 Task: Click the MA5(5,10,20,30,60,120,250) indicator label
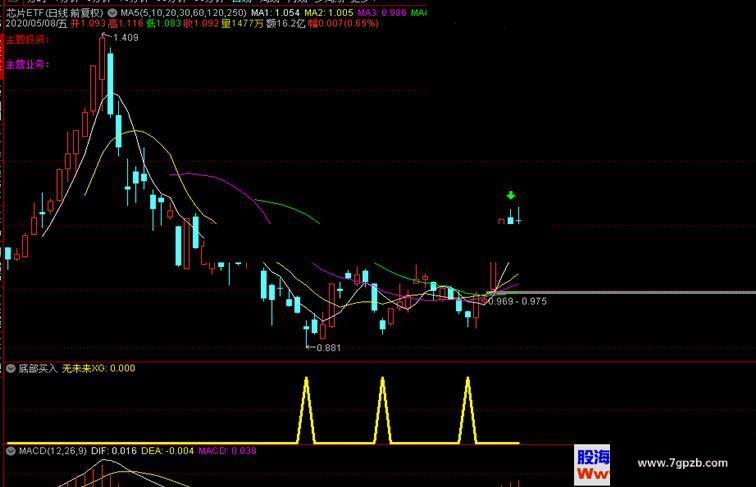[183, 13]
